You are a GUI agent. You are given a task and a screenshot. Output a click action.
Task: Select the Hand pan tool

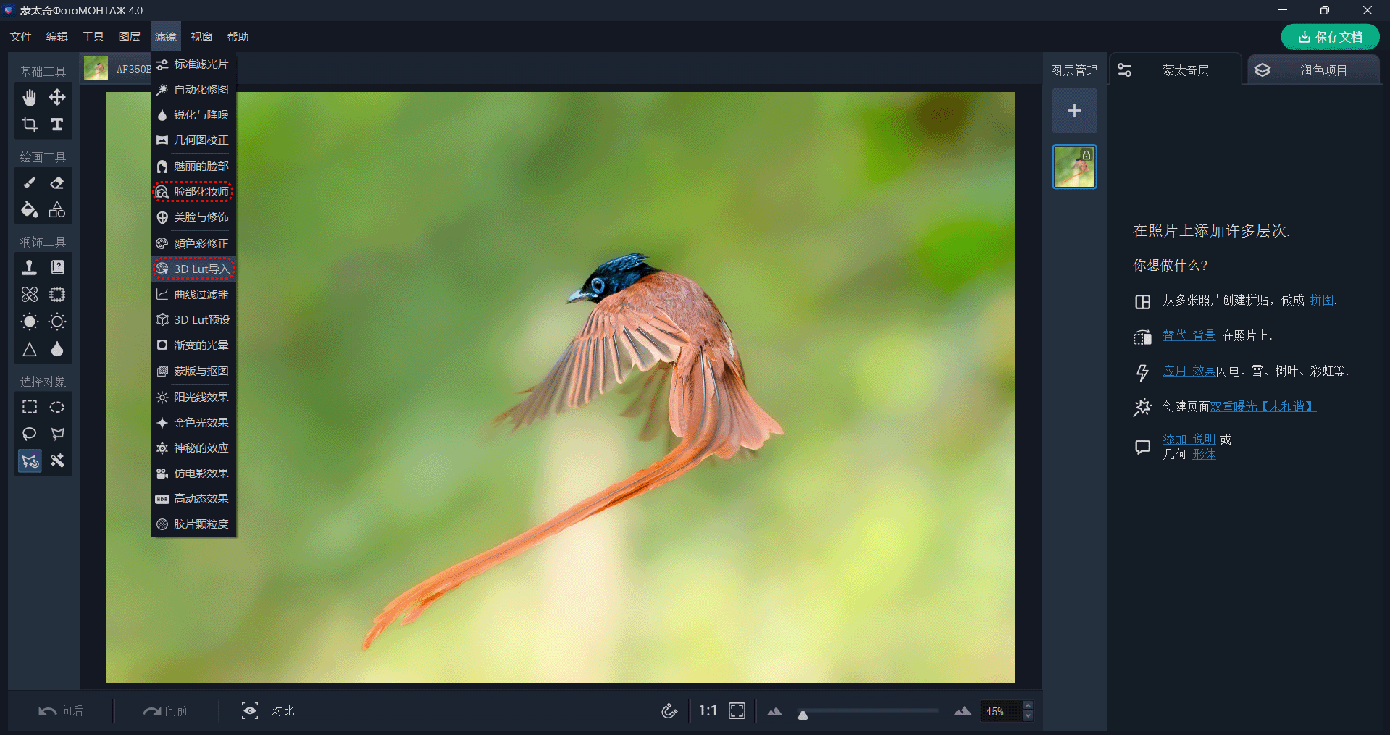(30, 97)
